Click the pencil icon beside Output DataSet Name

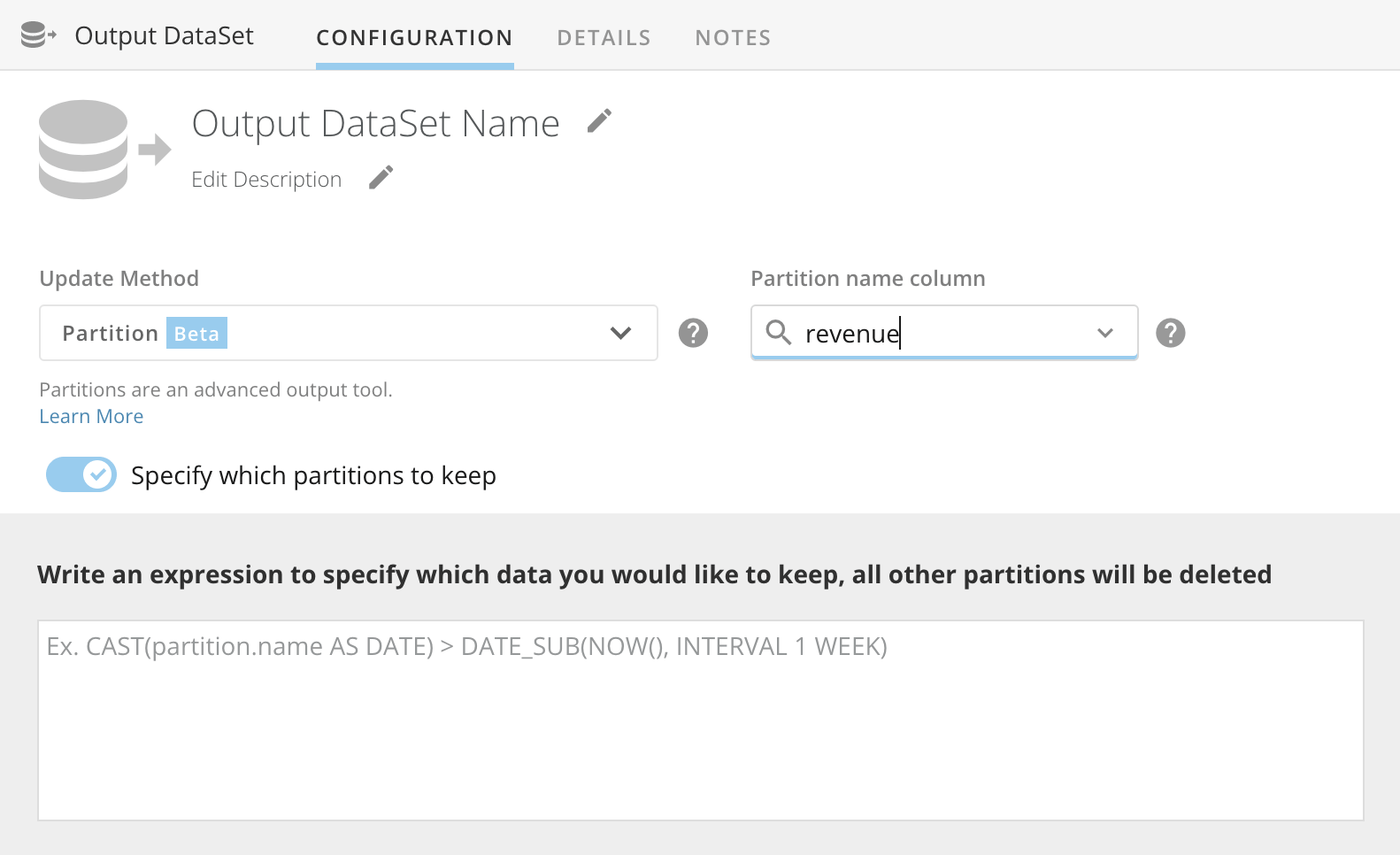(599, 121)
